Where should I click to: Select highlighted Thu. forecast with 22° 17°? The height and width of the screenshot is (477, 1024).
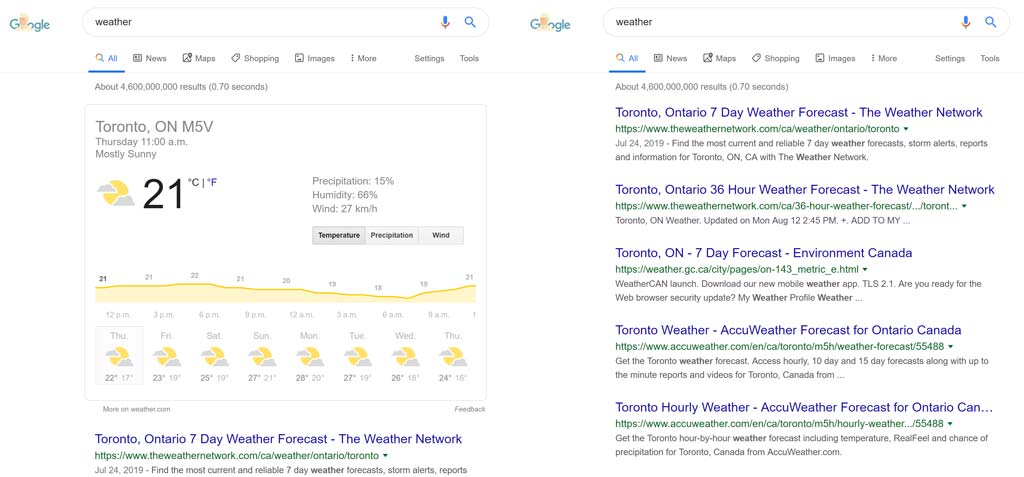coord(119,356)
